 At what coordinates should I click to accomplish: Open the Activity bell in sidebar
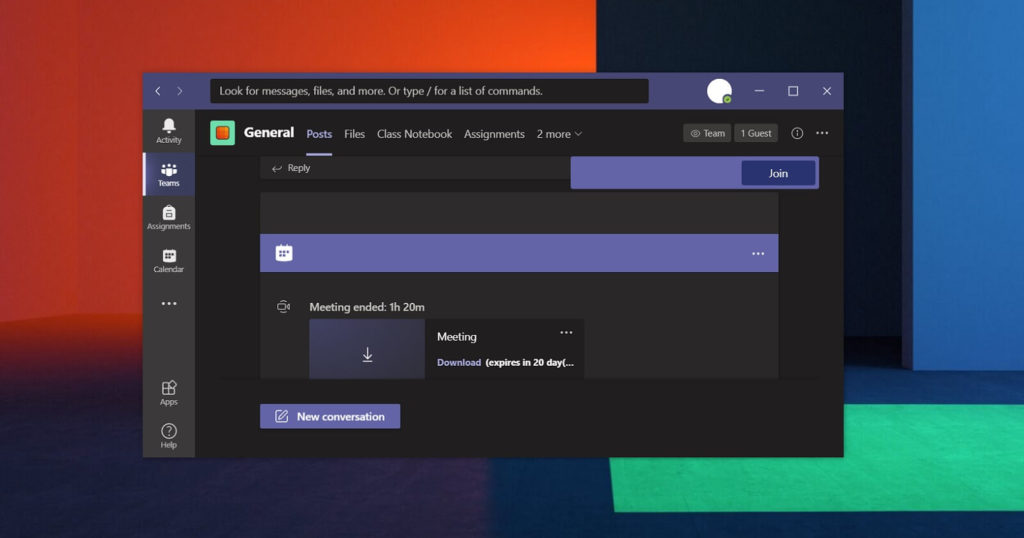click(x=168, y=131)
